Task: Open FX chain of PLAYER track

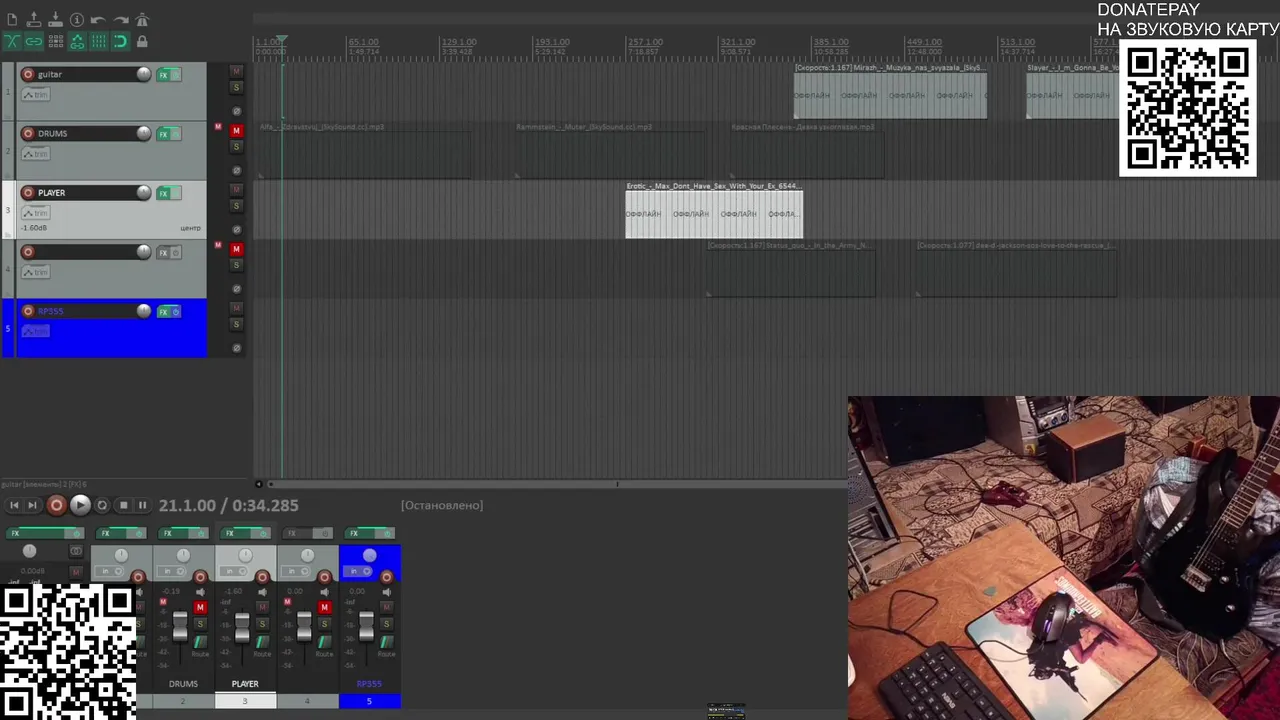Action: [163, 193]
